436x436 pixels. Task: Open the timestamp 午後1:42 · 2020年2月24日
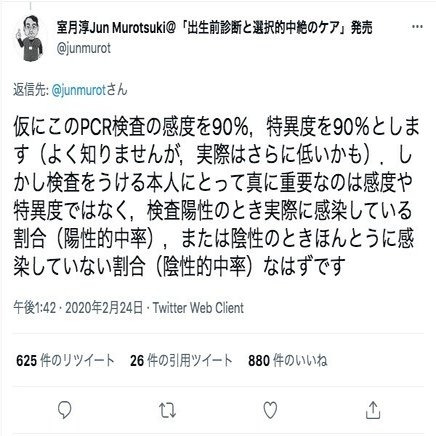[78, 307]
